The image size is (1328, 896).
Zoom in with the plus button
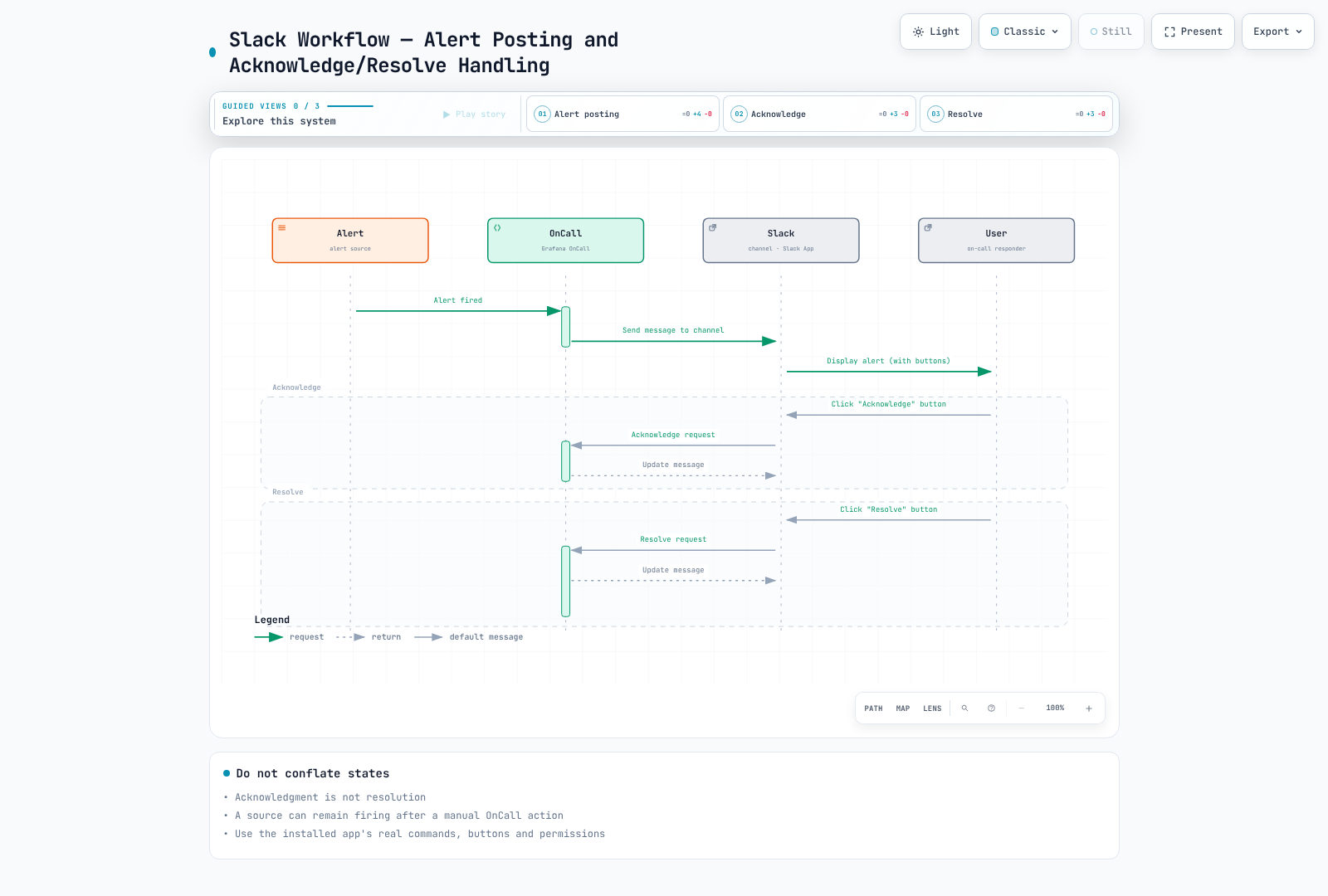1089,709
